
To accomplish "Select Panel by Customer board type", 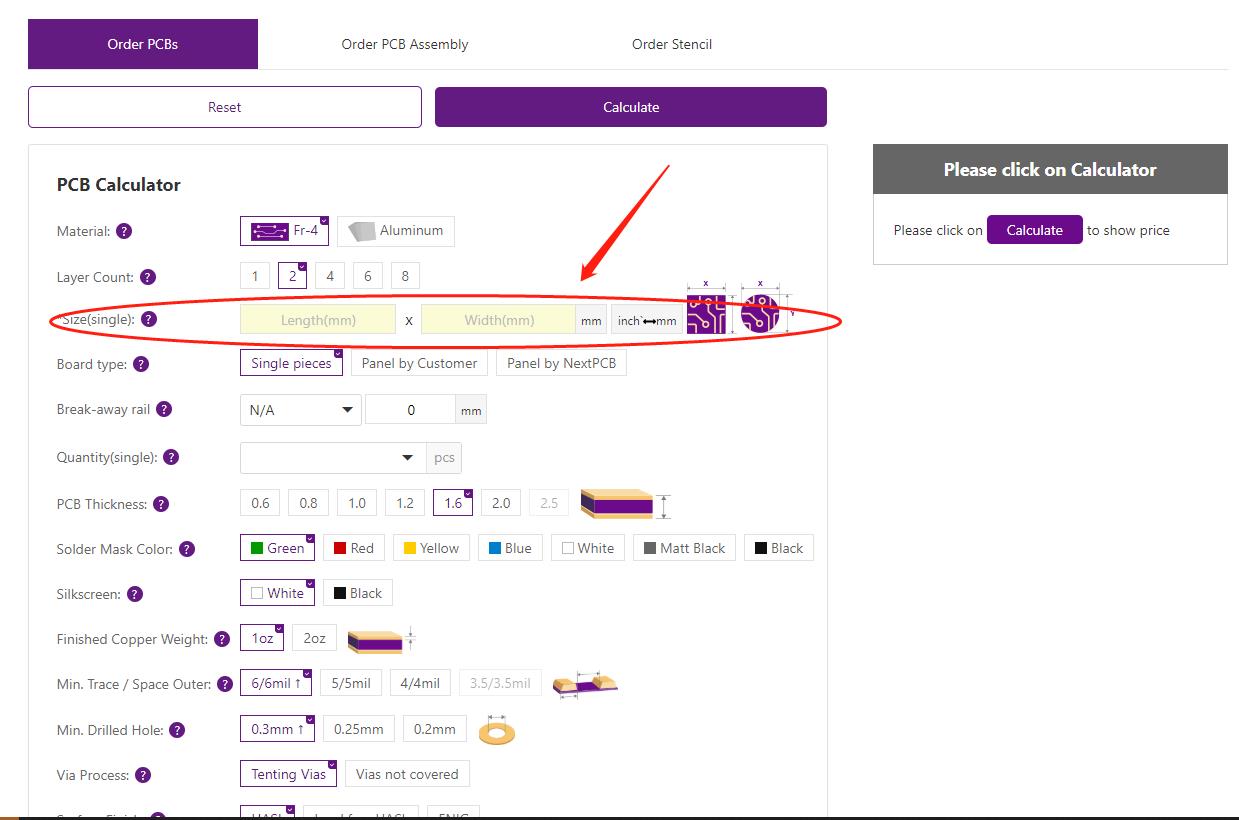I will tap(419, 363).
